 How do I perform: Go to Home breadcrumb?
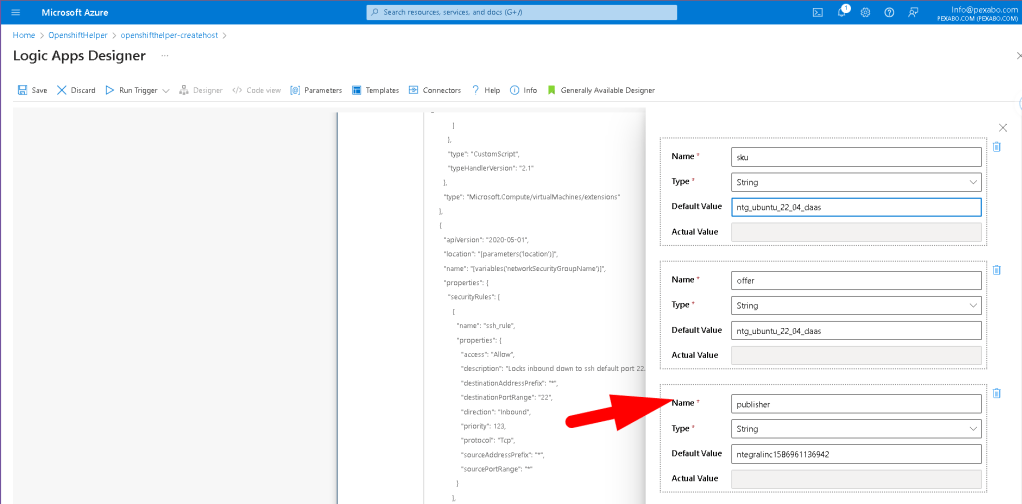click(x=23, y=35)
